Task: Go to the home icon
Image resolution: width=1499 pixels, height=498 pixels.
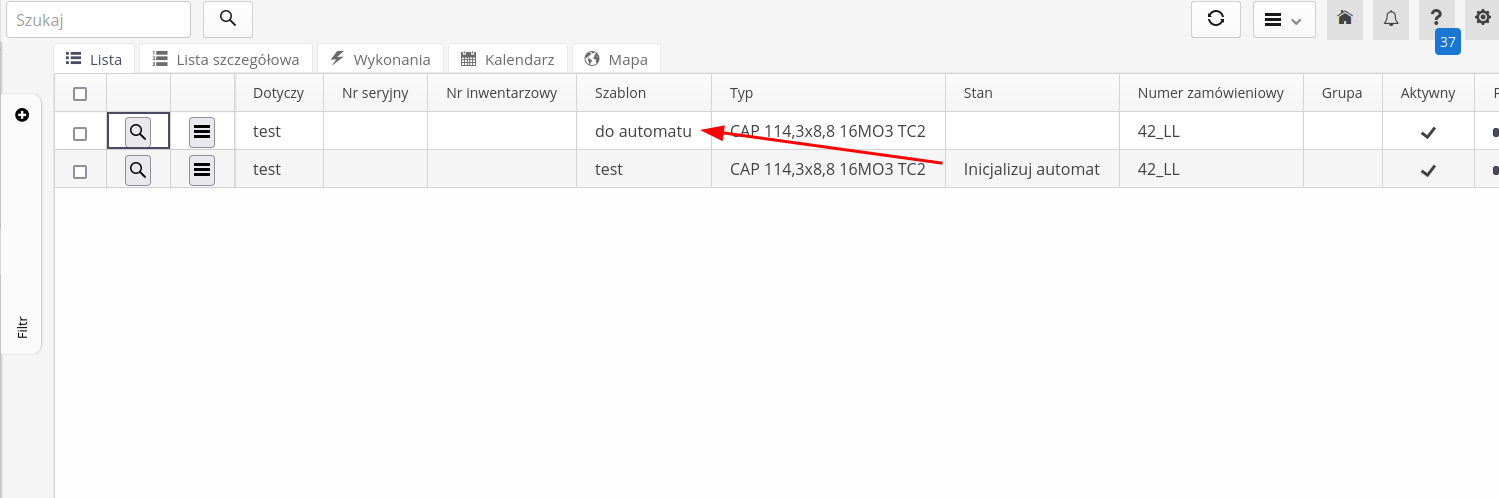Action: [x=1344, y=19]
